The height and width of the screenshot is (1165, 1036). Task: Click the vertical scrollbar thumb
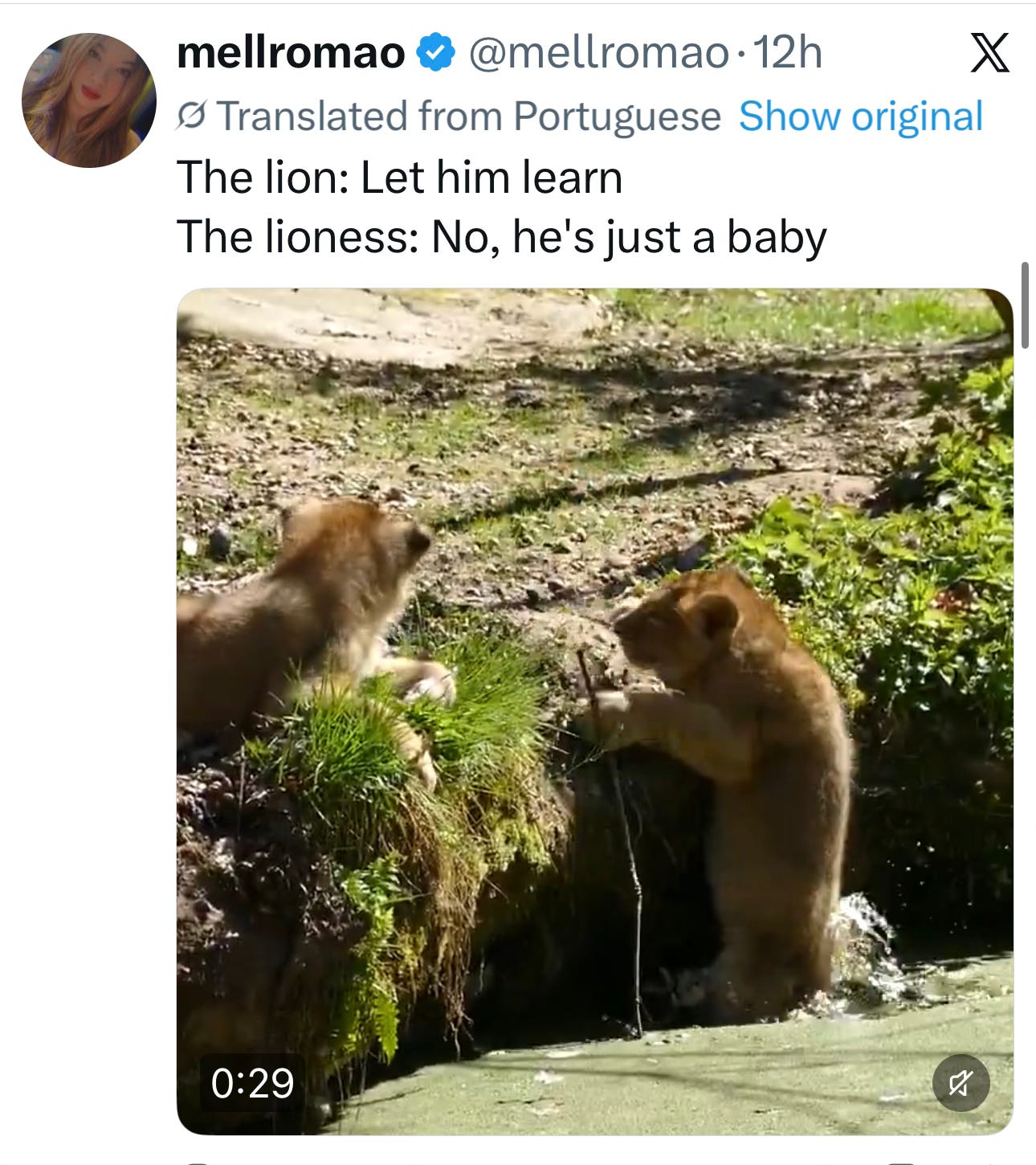click(1025, 305)
